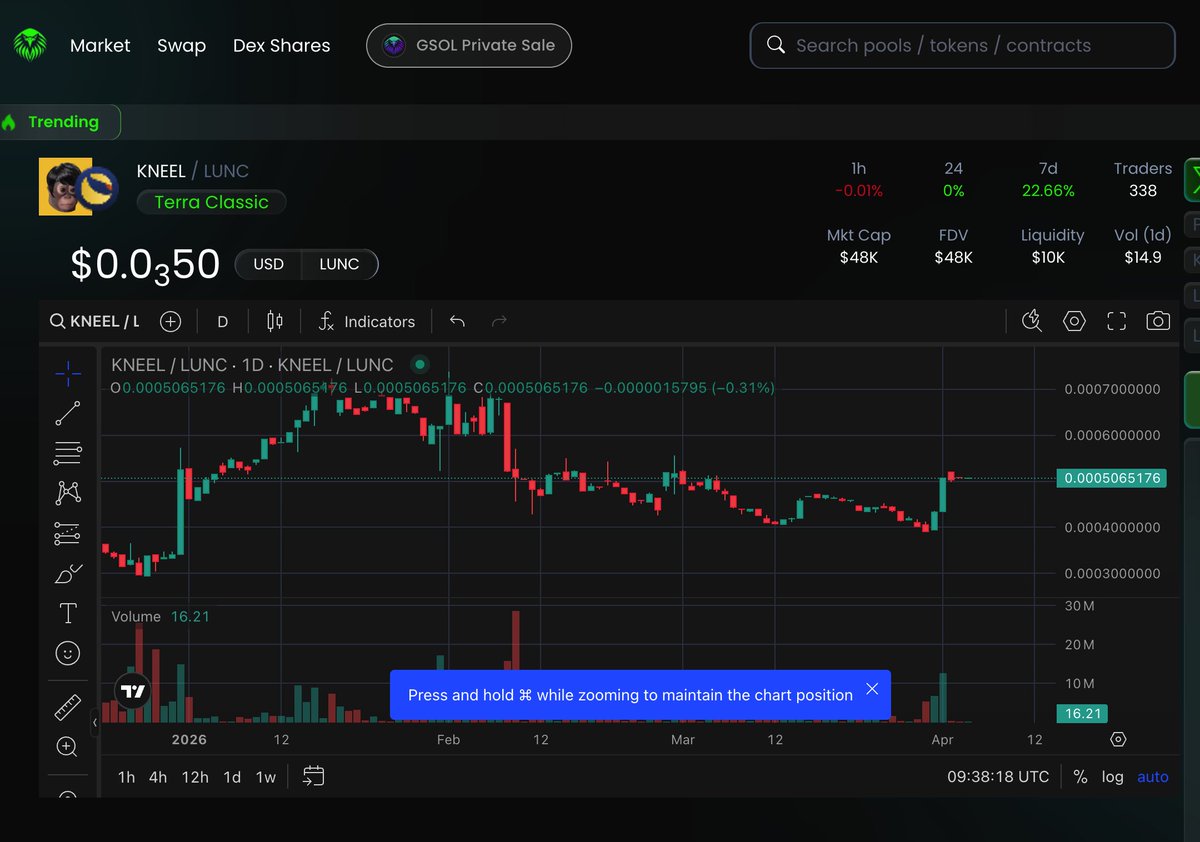Open the chart settings hexagon icon
The width and height of the screenshot is (1200, 842).
(x=1074, y=321)
